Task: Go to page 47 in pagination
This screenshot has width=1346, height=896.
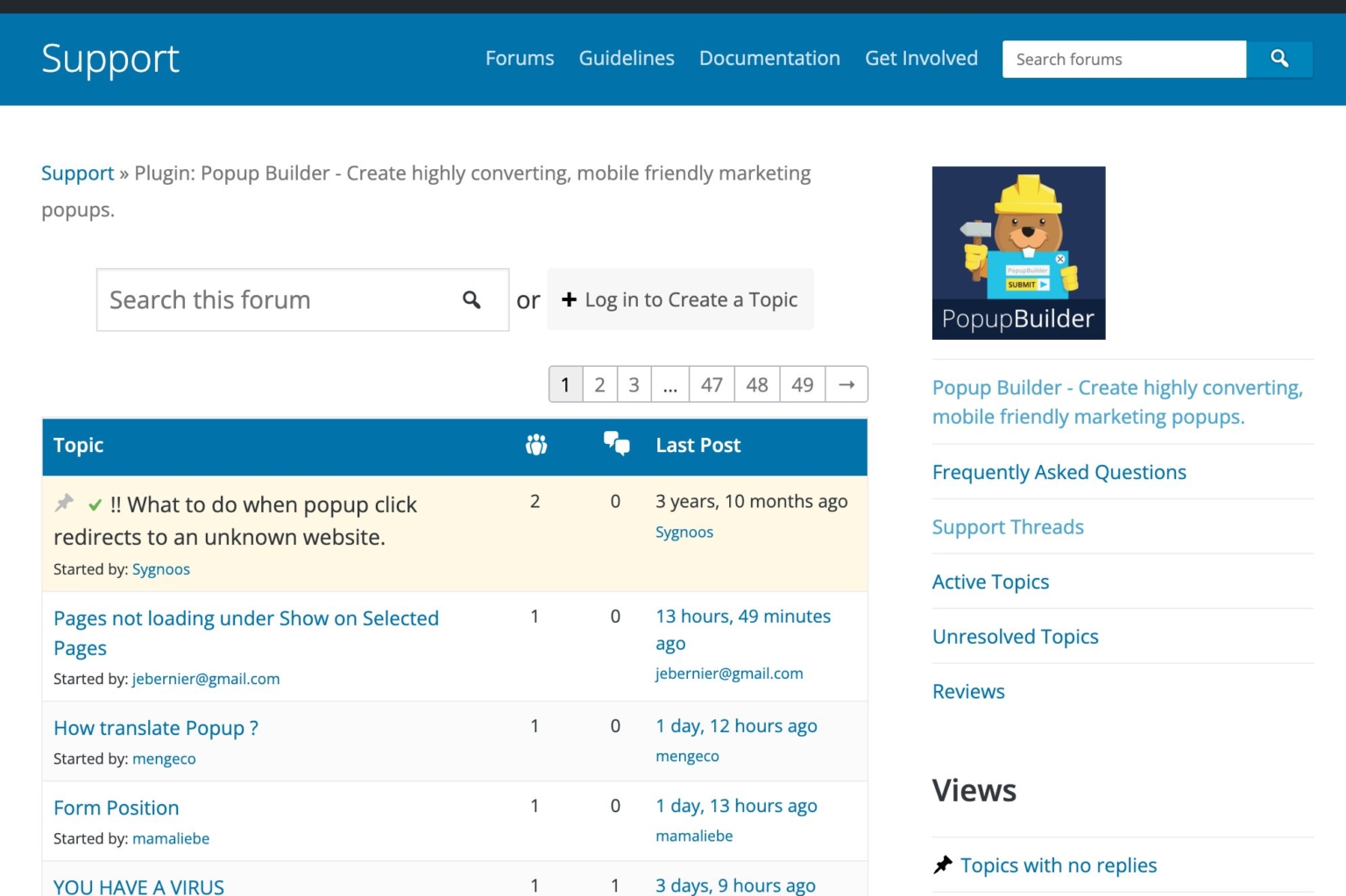Action: click(712, 385)
